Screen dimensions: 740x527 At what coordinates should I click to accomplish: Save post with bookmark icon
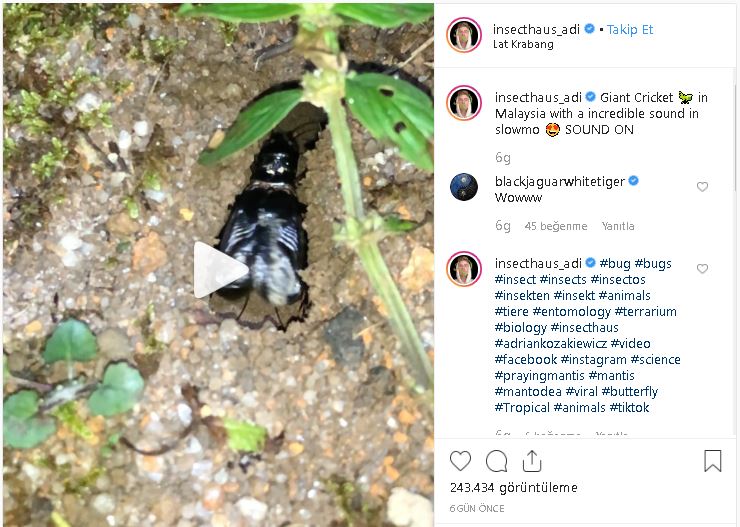pyautogui.click(x=712, y=461)
